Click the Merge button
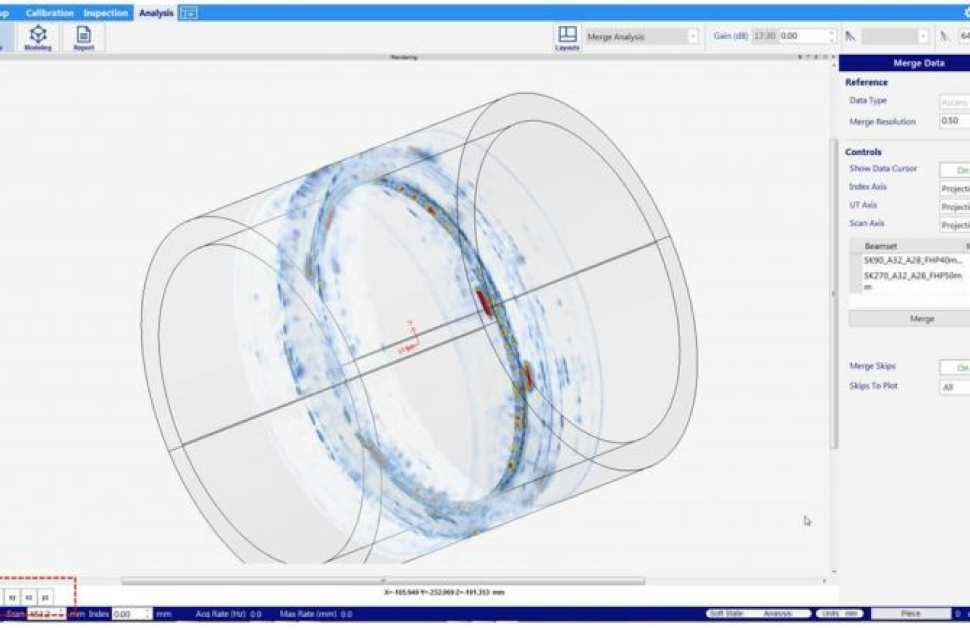 [909, 319]
